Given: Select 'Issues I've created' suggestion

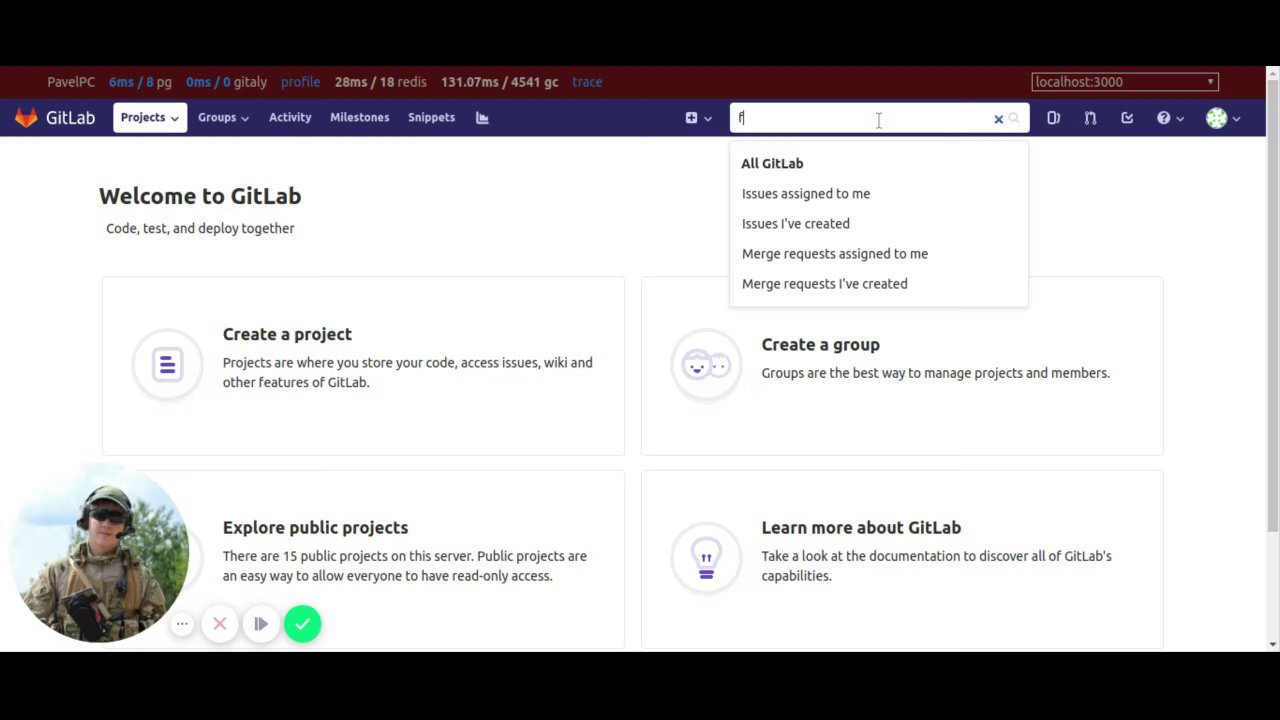Looking at the screenshot, I should pyautogui.click(x=878, y=224).
